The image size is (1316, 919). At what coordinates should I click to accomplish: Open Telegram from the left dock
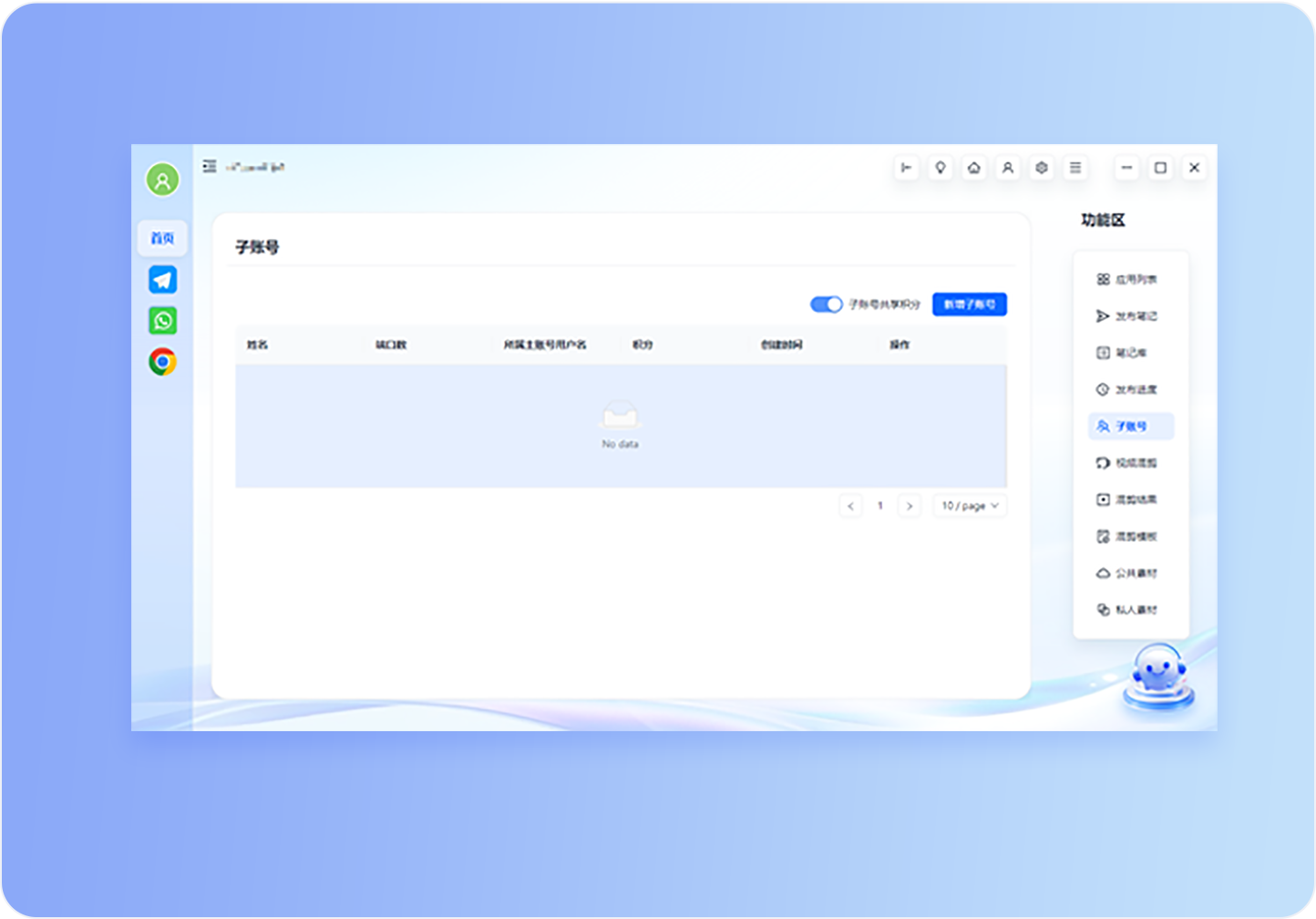[x=161, y=279]
